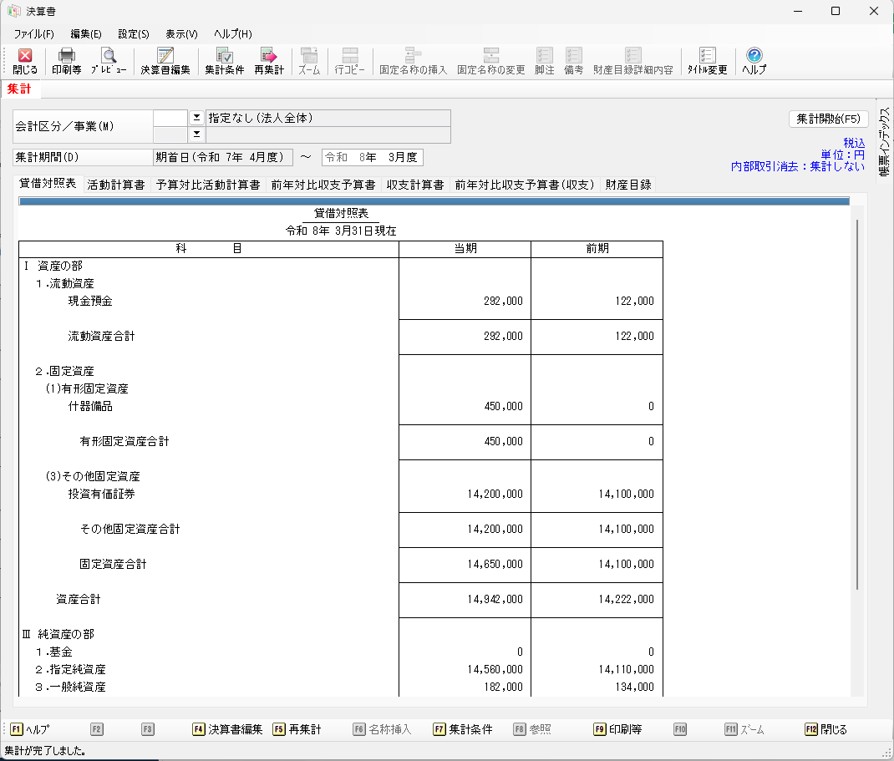Click the タイトル変更 toolbar icon
894x761 pixels.
click(707, 61)
